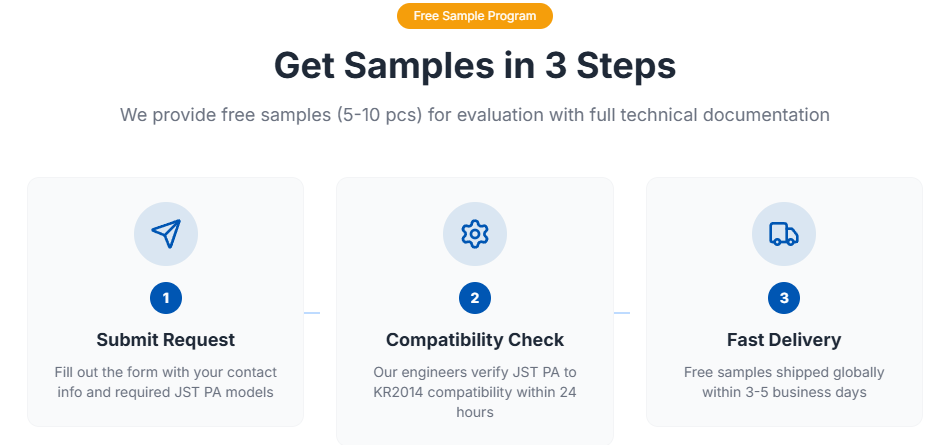Click the Submit Request heading
Screen dimensions: 950x445
[x=166, y=340]
